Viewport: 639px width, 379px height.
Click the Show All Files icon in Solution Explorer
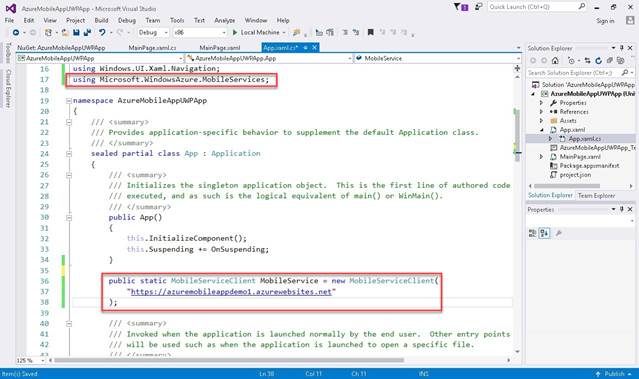pyautogui.click(x=620, y=61)
